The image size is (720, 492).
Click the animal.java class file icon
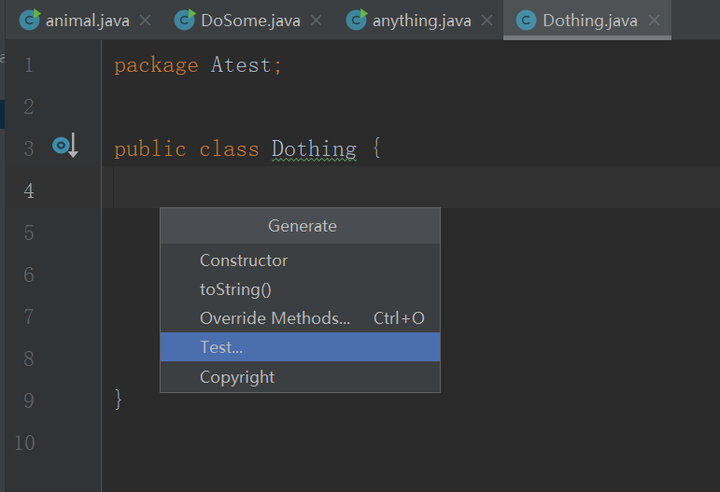coord(29,20)
